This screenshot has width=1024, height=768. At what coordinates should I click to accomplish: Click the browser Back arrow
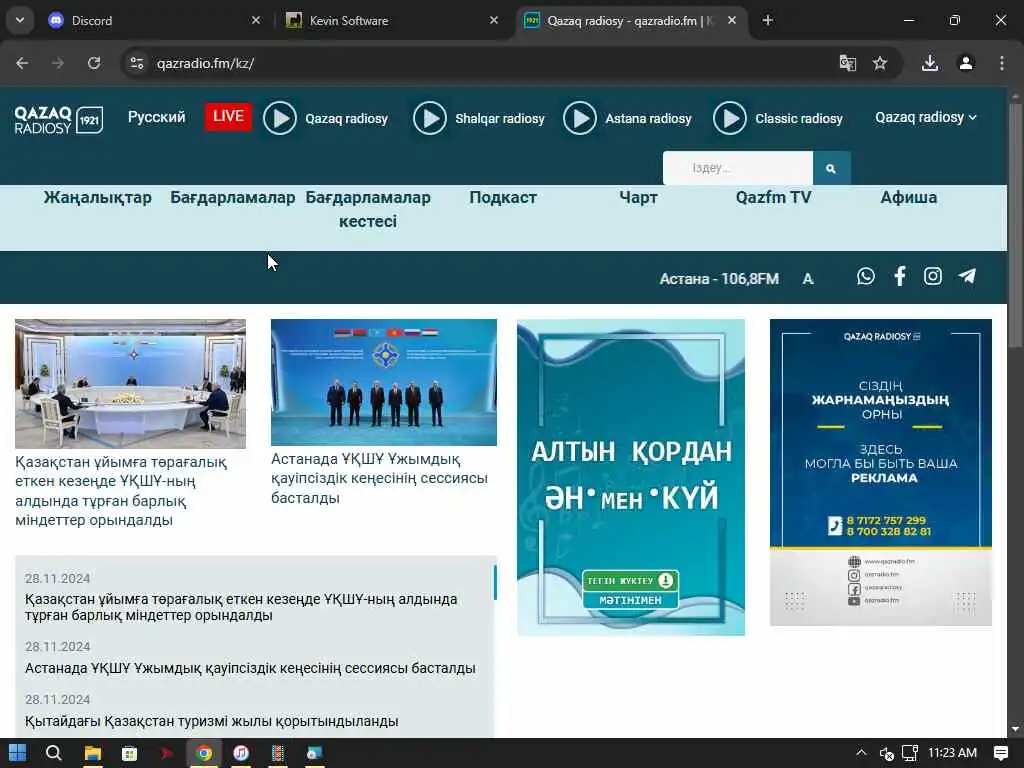22,63
